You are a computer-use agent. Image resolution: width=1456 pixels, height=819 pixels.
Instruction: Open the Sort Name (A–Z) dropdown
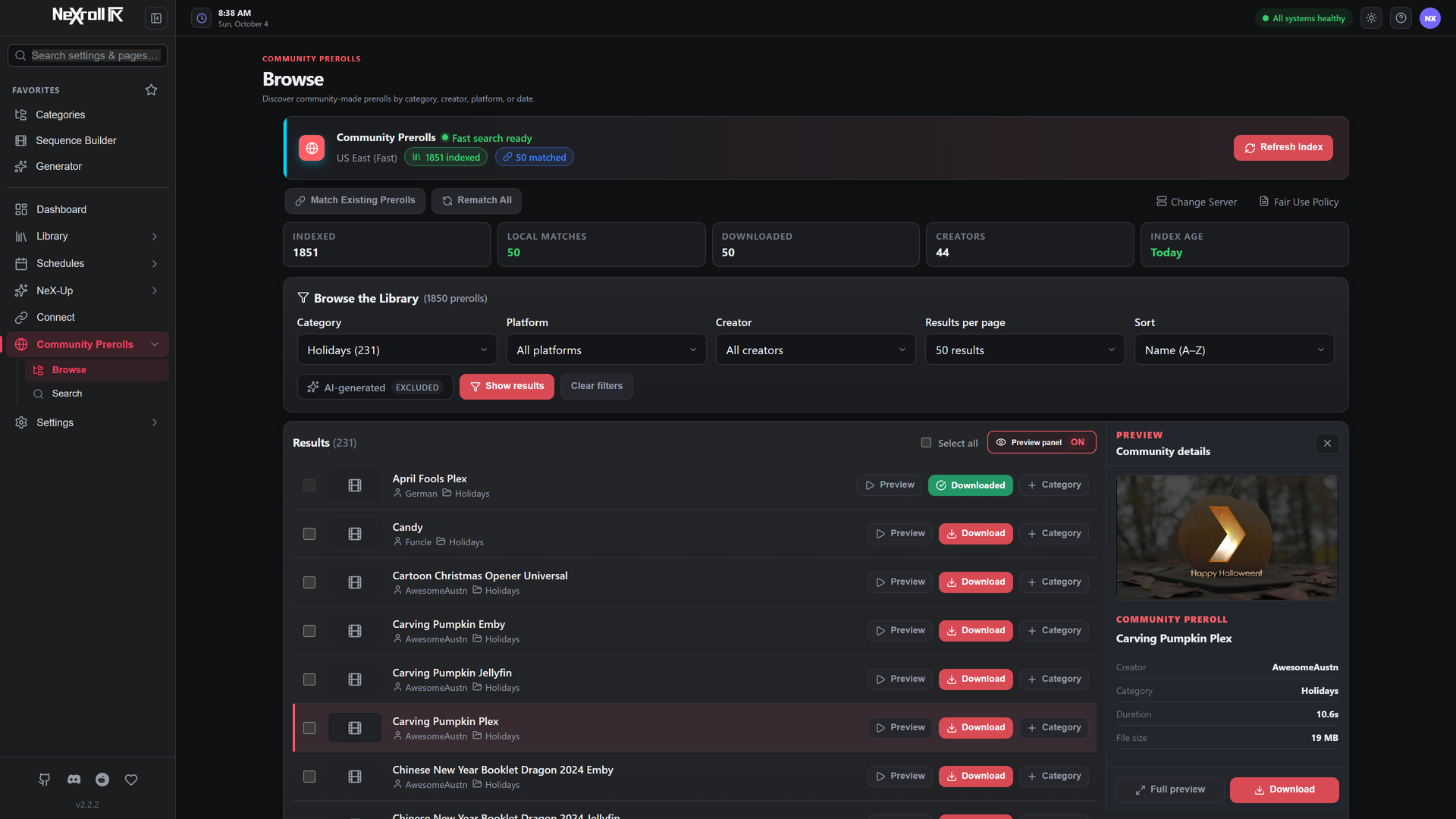point(1234,350)
